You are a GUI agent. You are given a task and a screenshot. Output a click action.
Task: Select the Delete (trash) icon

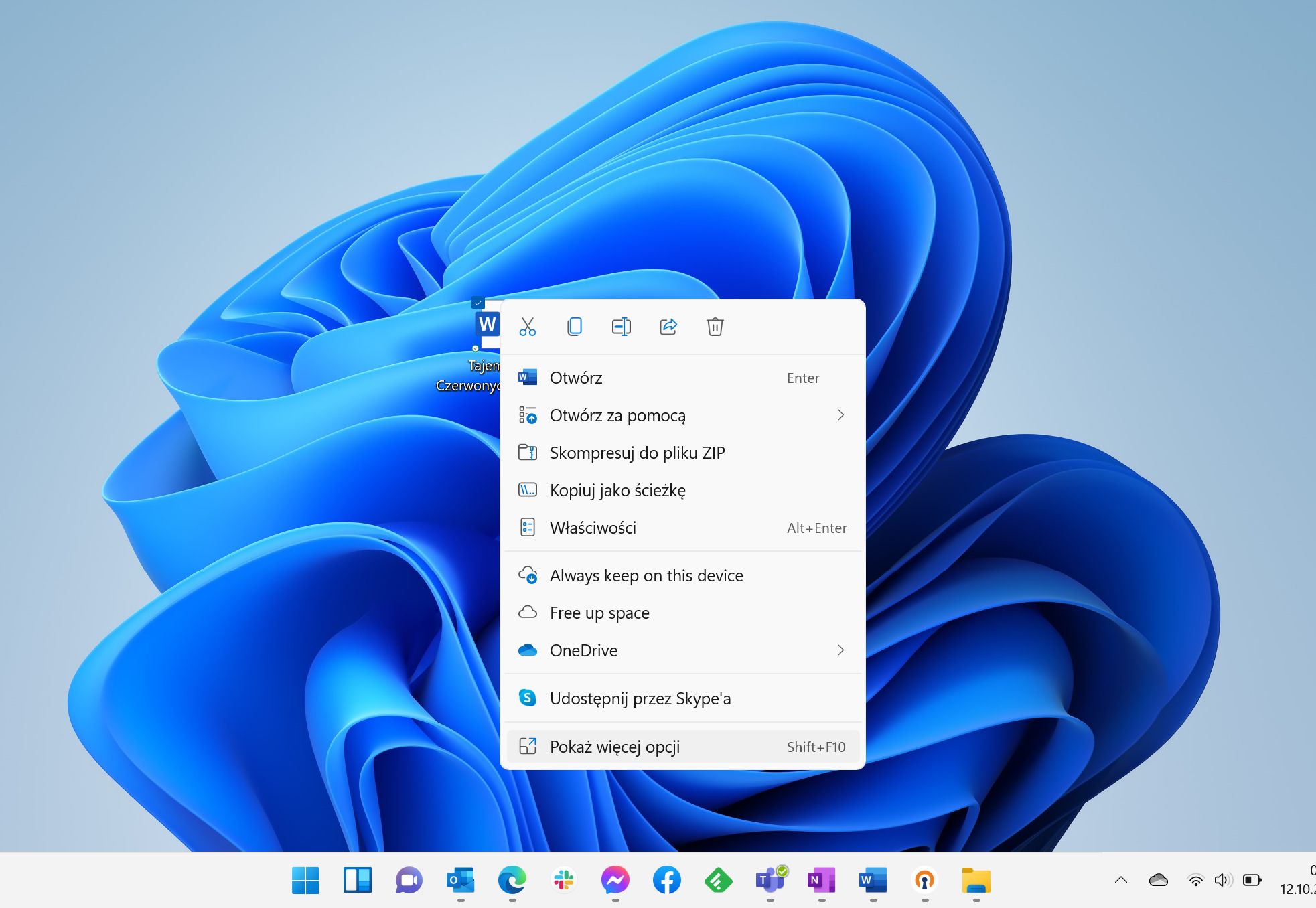[715, 327]
